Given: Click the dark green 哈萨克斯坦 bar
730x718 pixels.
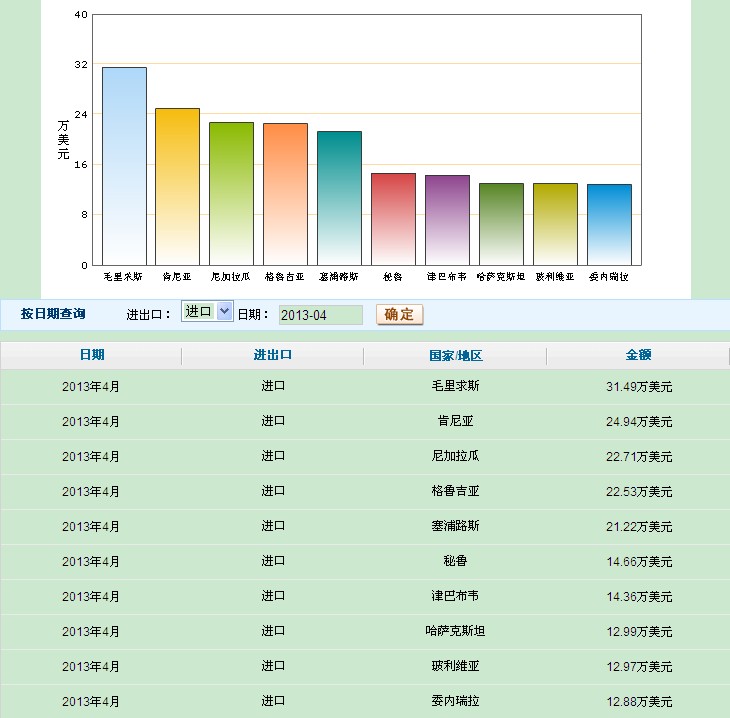Looking at the screenshot, I should point(501,224).
